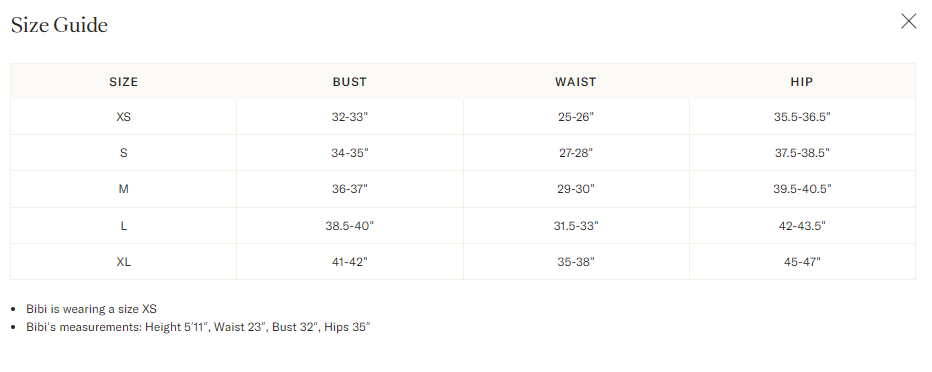The image size is (932, 372).
Task: Click the BUST column header
Action: click(x=350, y=82)
